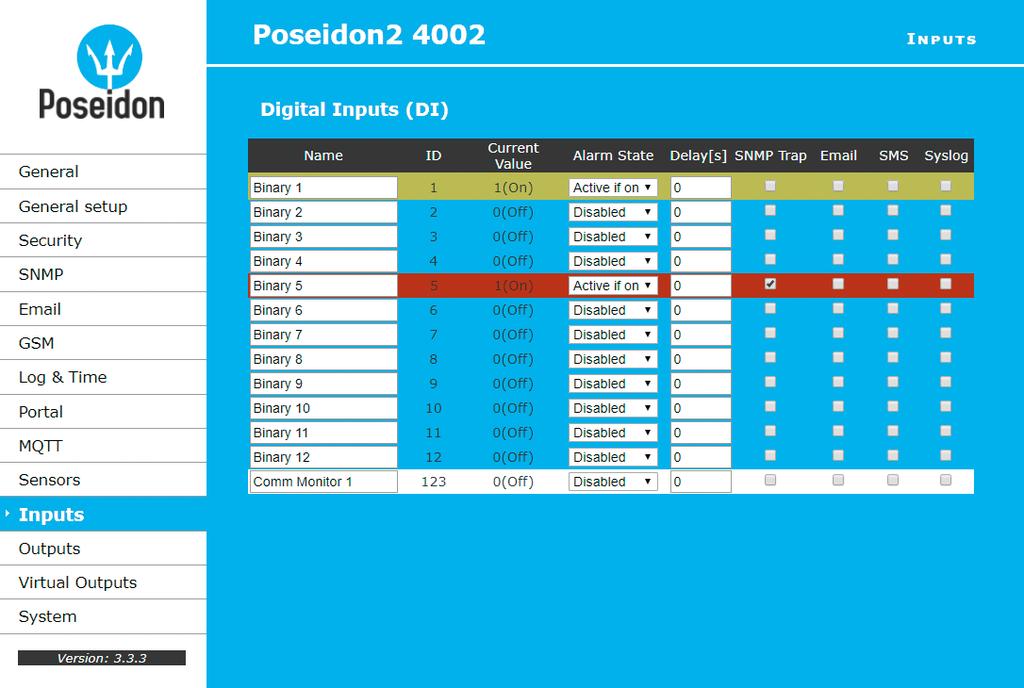The image size is (1024, 688).
Task: Enable Email alert for Binary 1
Action: pos(839,186)
